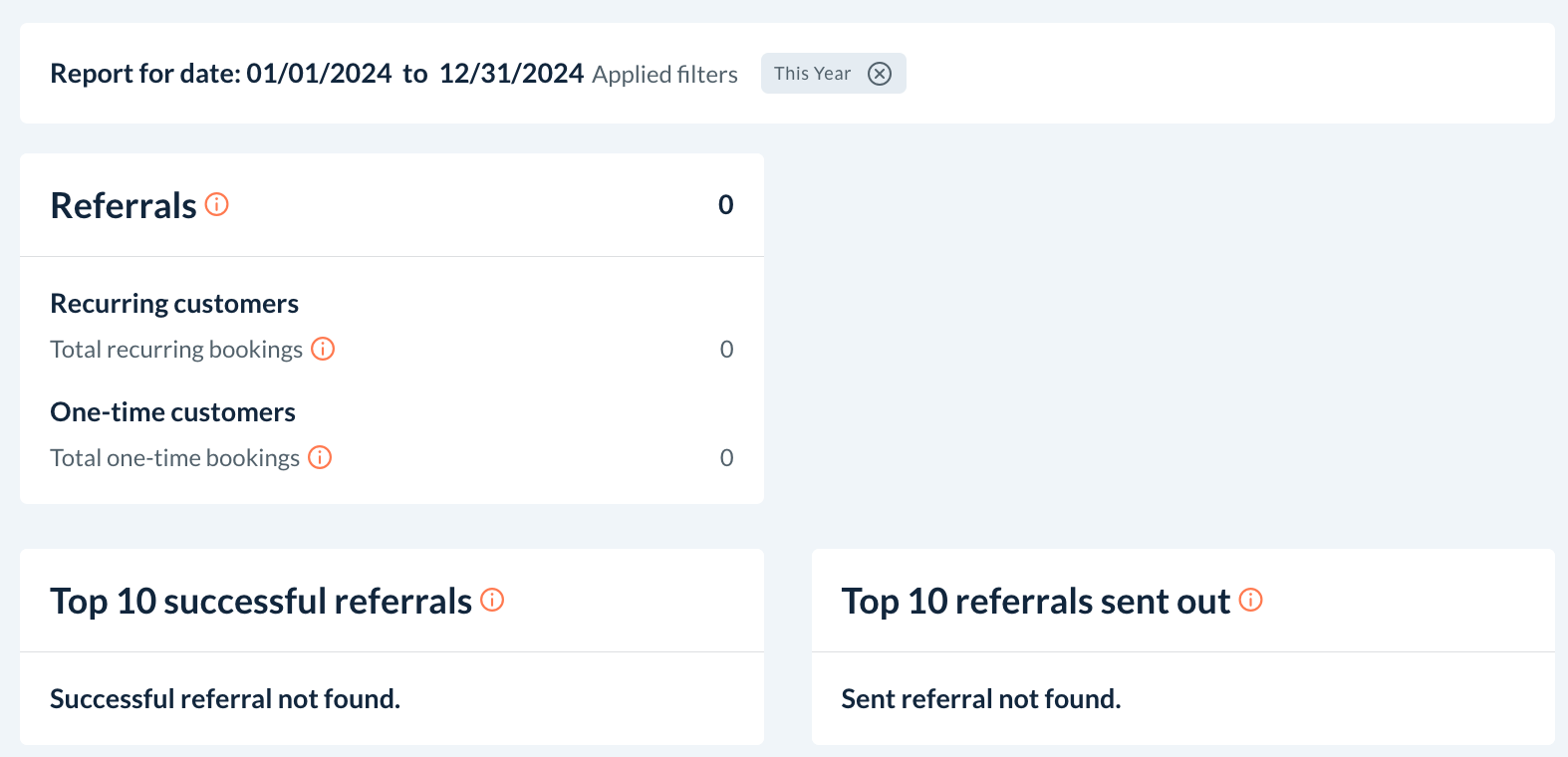Select the start date 01/01/2024
This screenshot has height=757, width=1568.
point(319,74)
